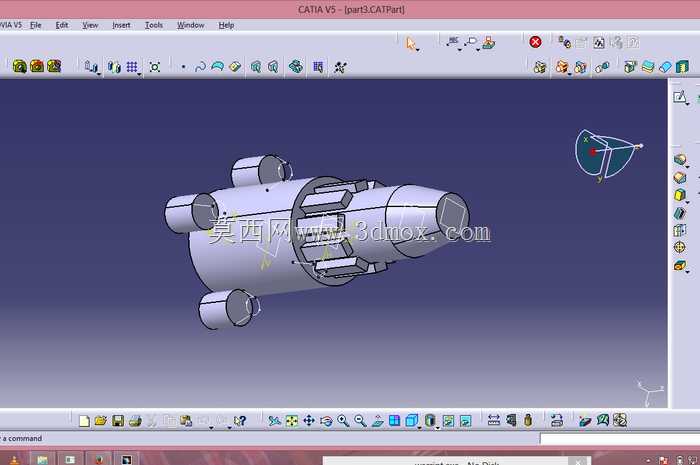Expand the text-with-leader annotation dropdown
700x465 pixels.
coord(460,50)
